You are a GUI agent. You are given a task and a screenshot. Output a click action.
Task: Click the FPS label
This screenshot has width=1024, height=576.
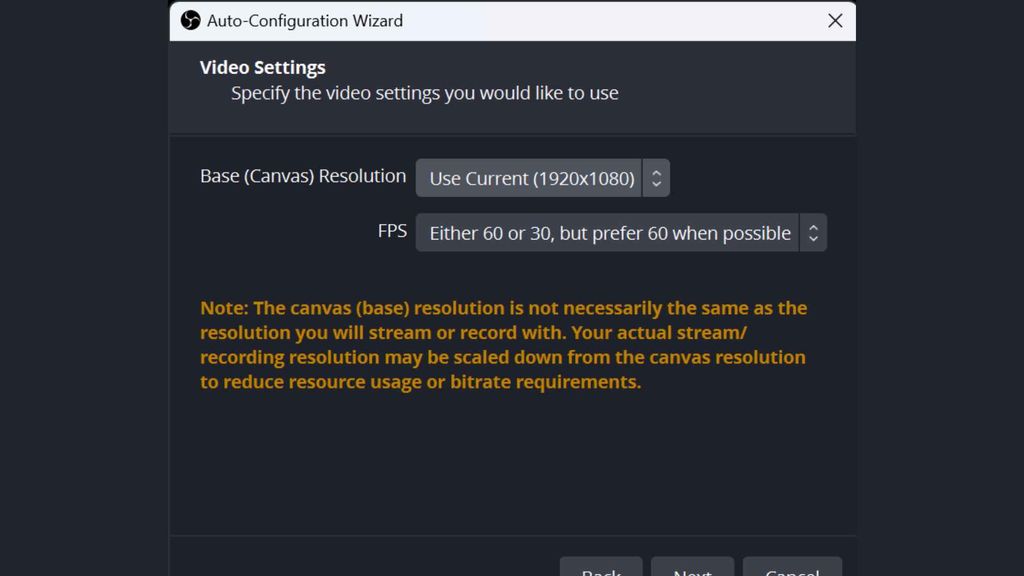tap(391, 230)
